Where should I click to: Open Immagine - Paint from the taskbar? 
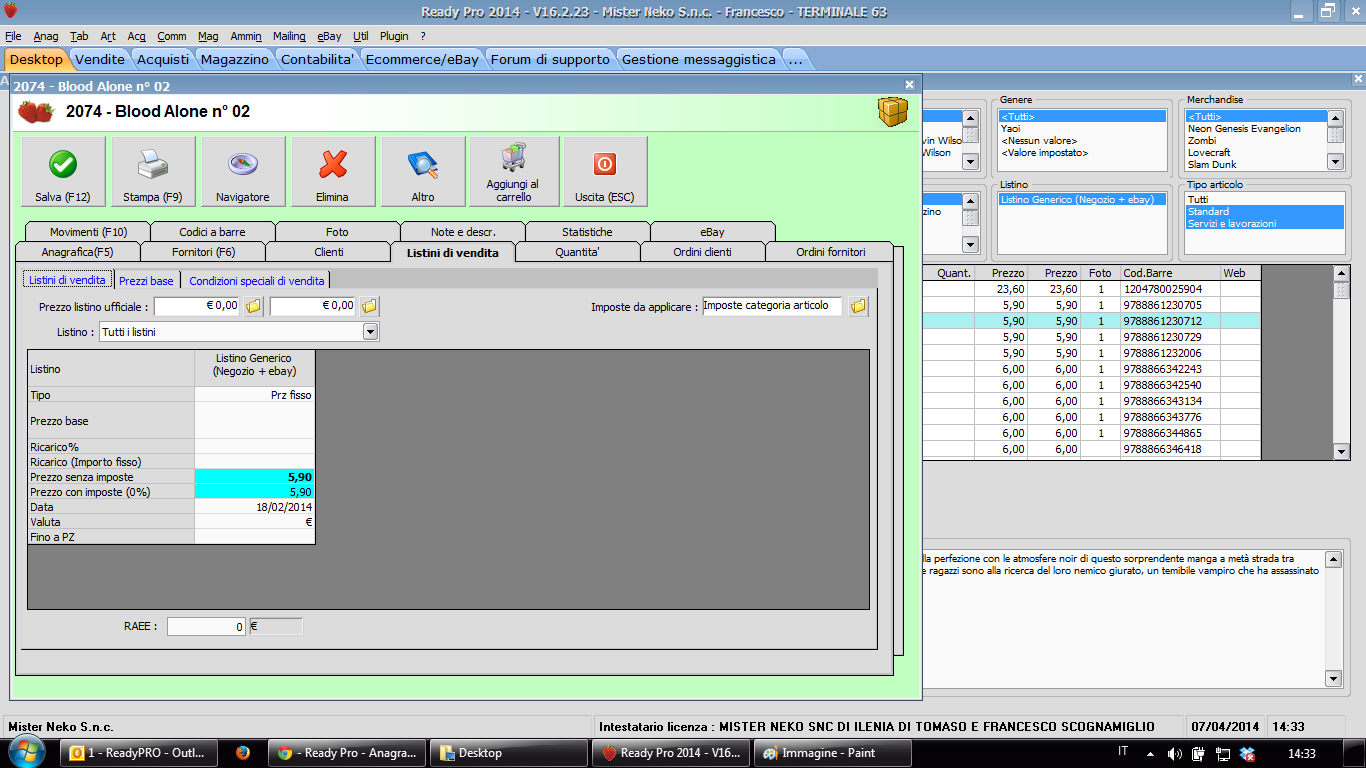[833, 753]
